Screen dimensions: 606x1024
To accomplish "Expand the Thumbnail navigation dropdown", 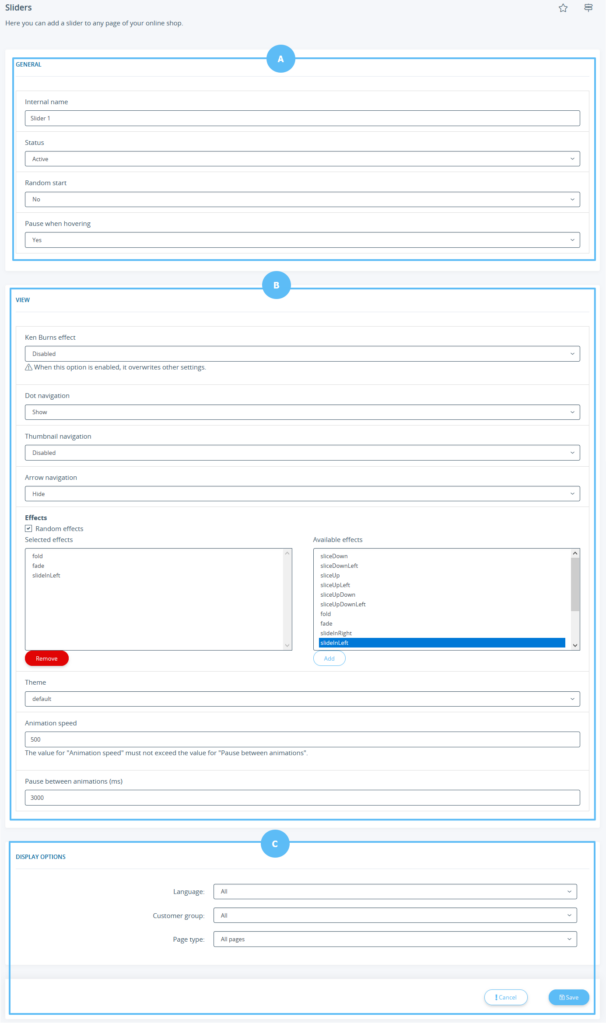I will (302, 452).
